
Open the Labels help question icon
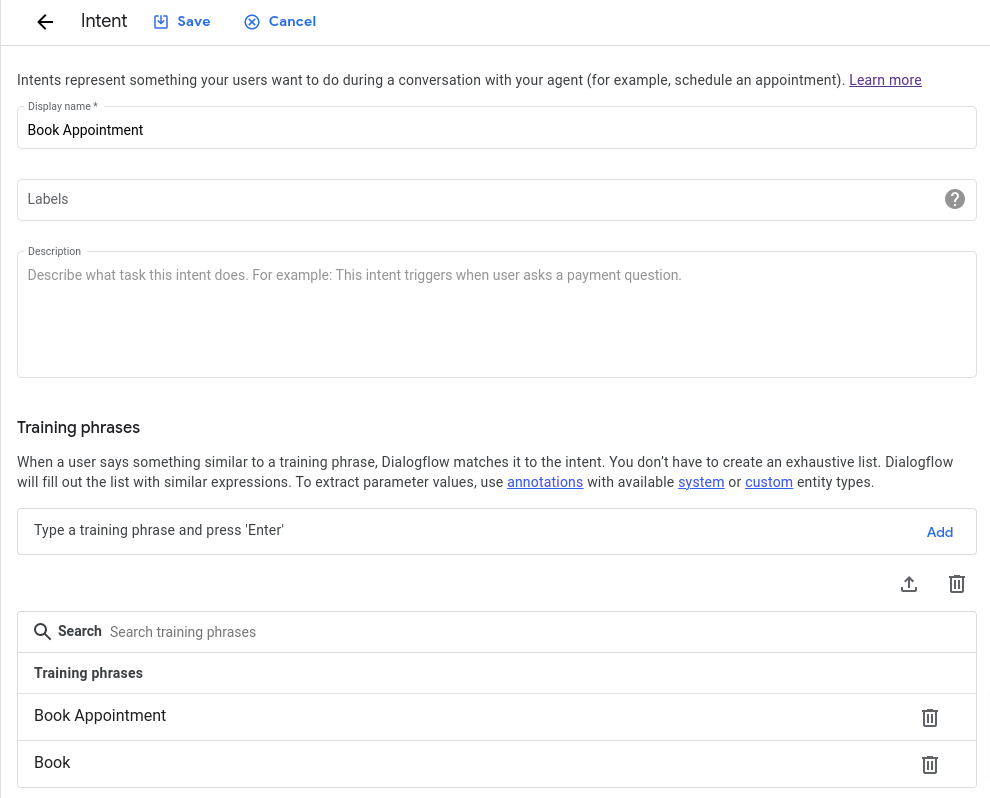(x=955, y=199)
